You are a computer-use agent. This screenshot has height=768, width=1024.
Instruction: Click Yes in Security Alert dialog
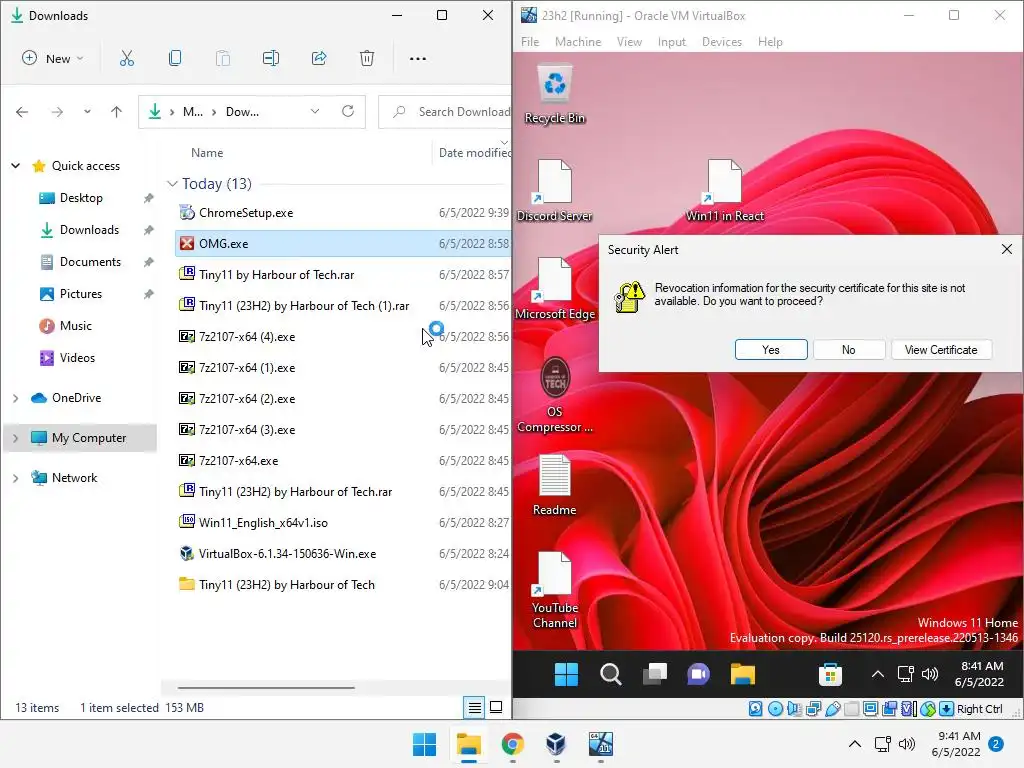pyautogui.click(x=771, y=349)
